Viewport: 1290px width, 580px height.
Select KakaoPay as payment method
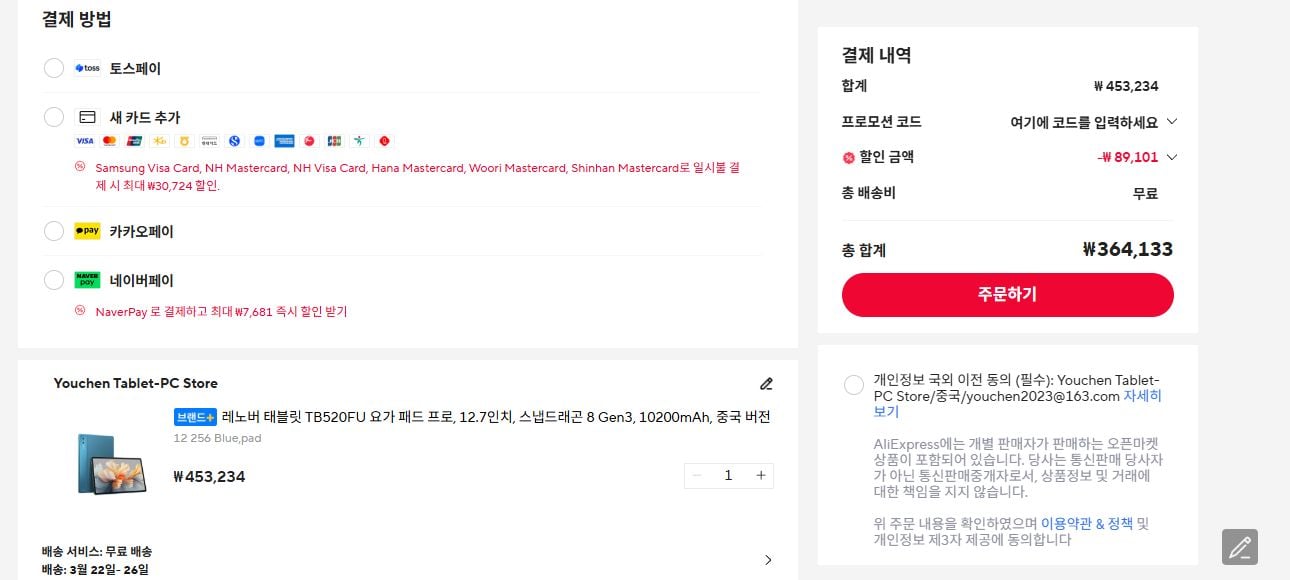pos(54,231)
